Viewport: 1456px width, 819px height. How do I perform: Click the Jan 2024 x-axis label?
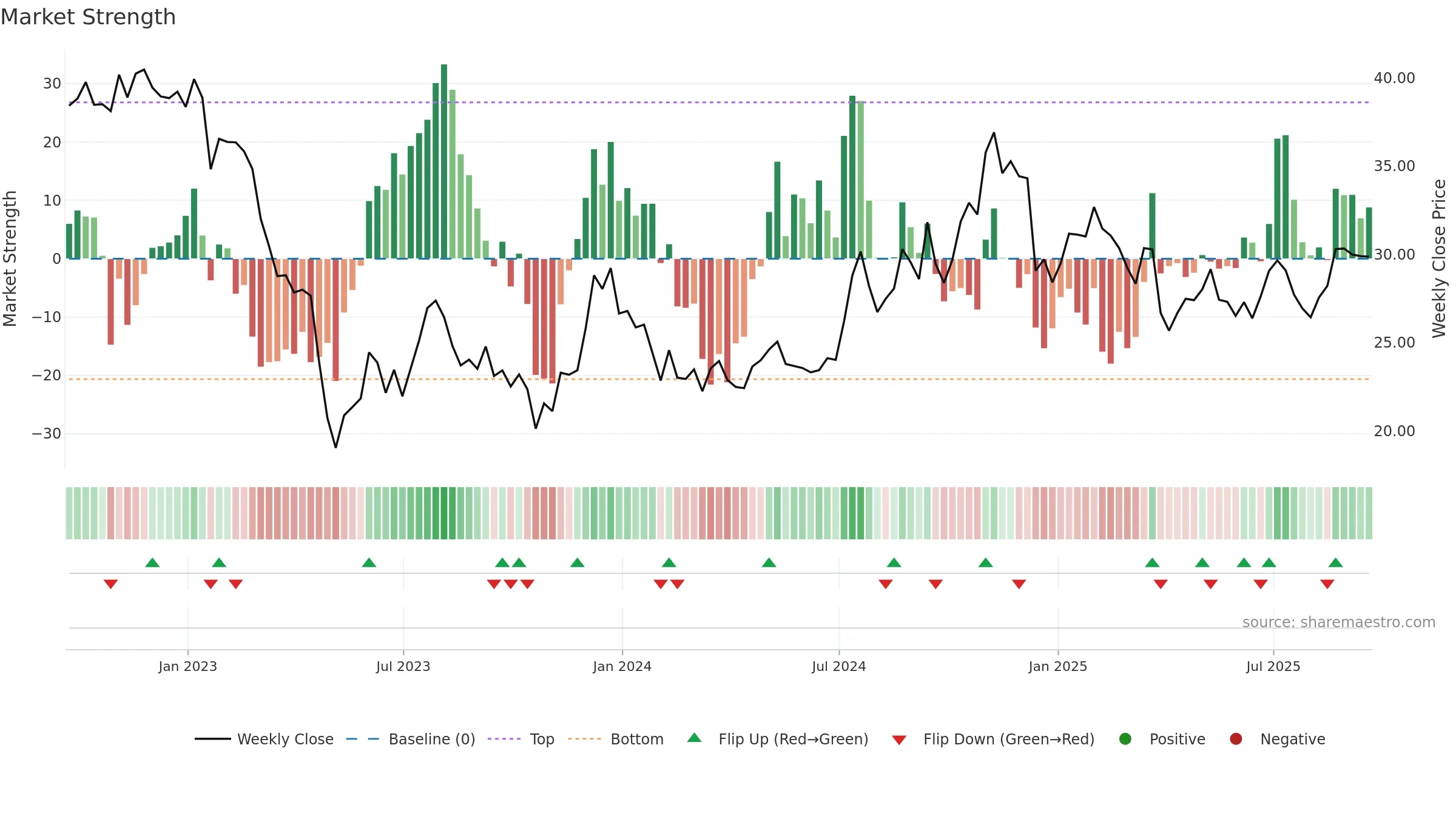point(622,666)
